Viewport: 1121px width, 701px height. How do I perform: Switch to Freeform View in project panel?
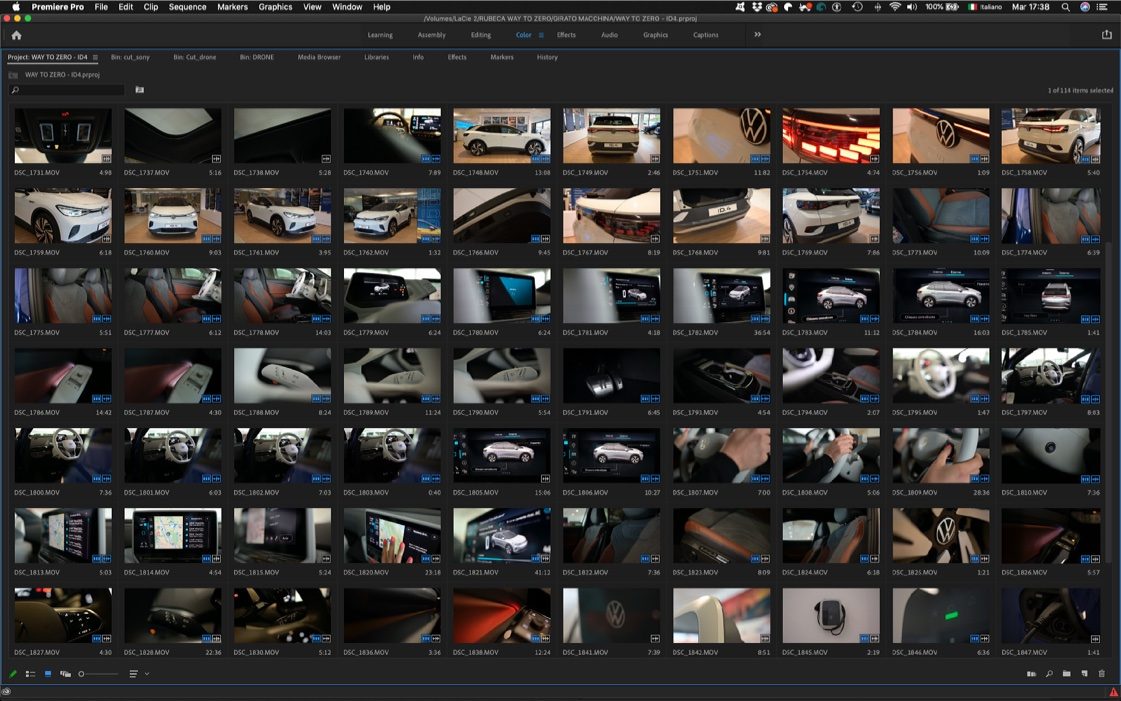click(65, 674)
